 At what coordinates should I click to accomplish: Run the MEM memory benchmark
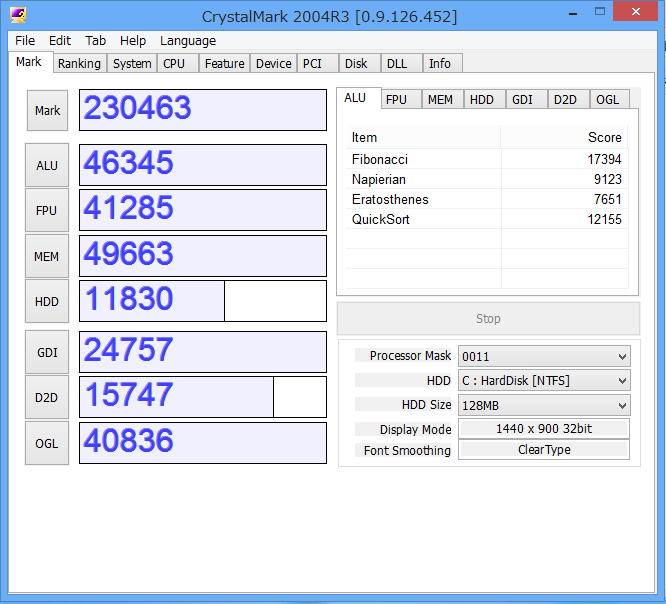(47, 257)
